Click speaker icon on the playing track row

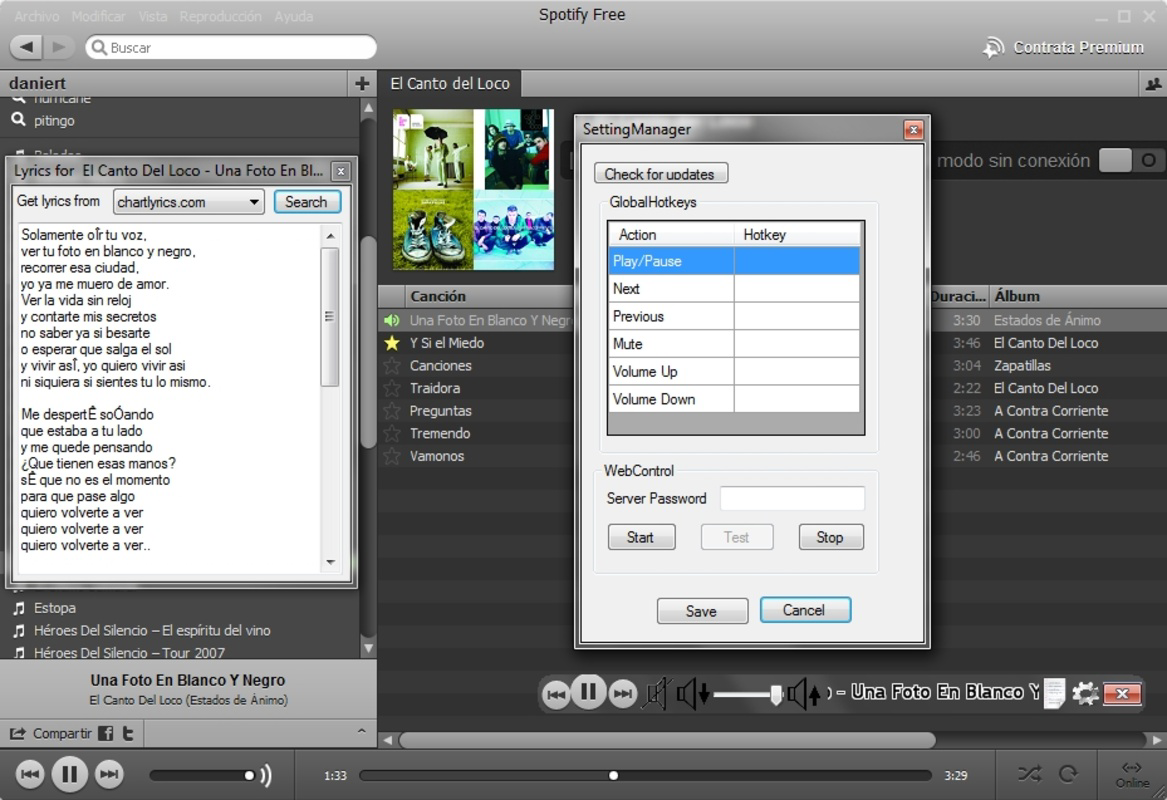391,321
